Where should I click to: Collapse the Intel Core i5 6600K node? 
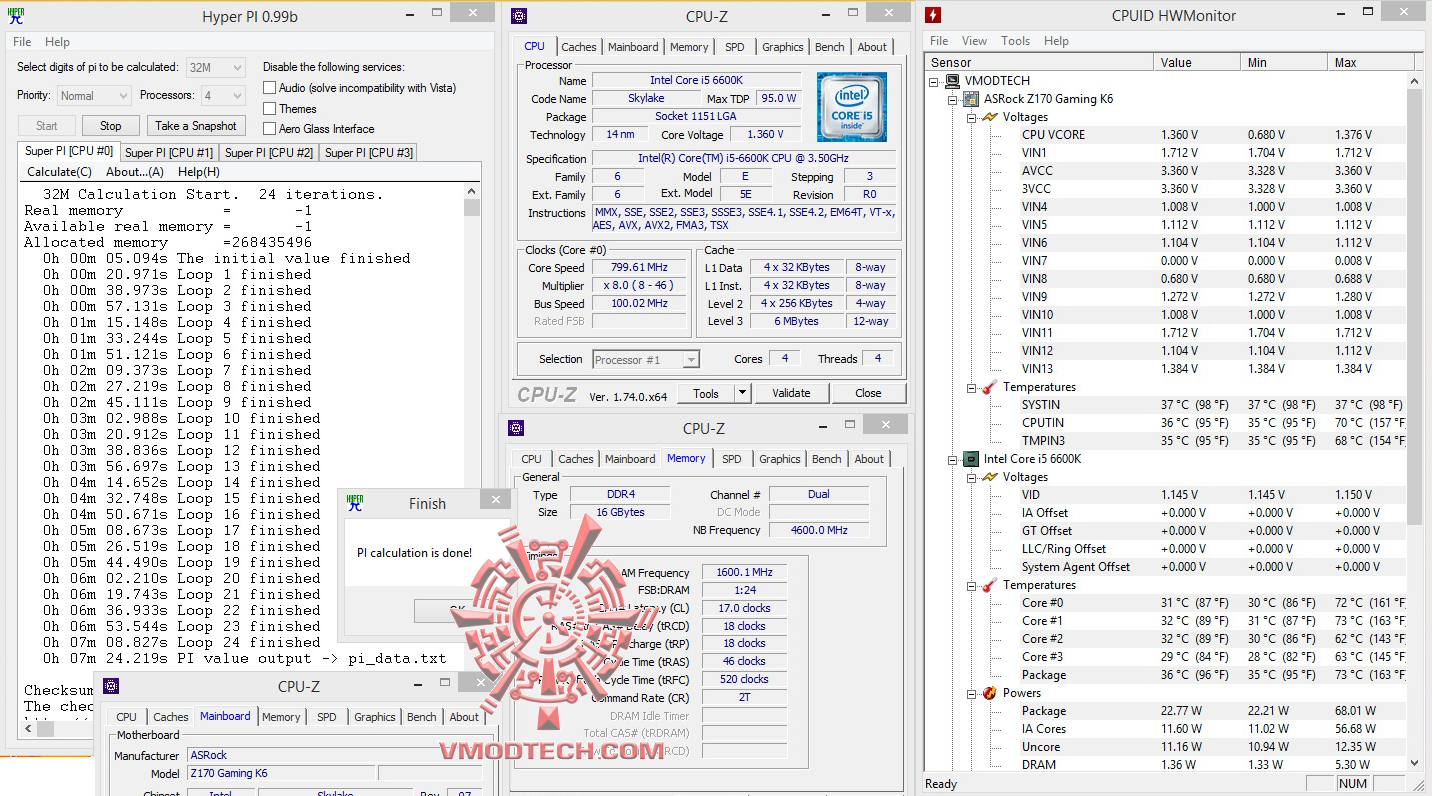click(952, 459)
